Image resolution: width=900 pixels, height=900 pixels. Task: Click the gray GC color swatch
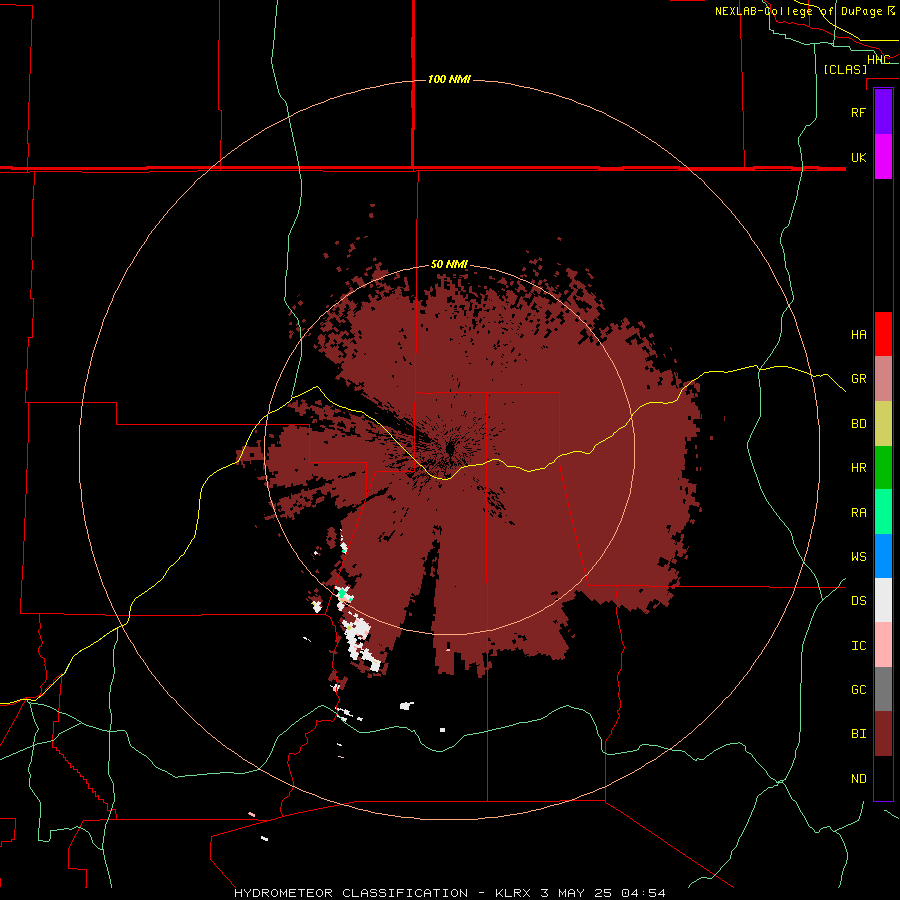pyautogui.click(x=883, y=689)
